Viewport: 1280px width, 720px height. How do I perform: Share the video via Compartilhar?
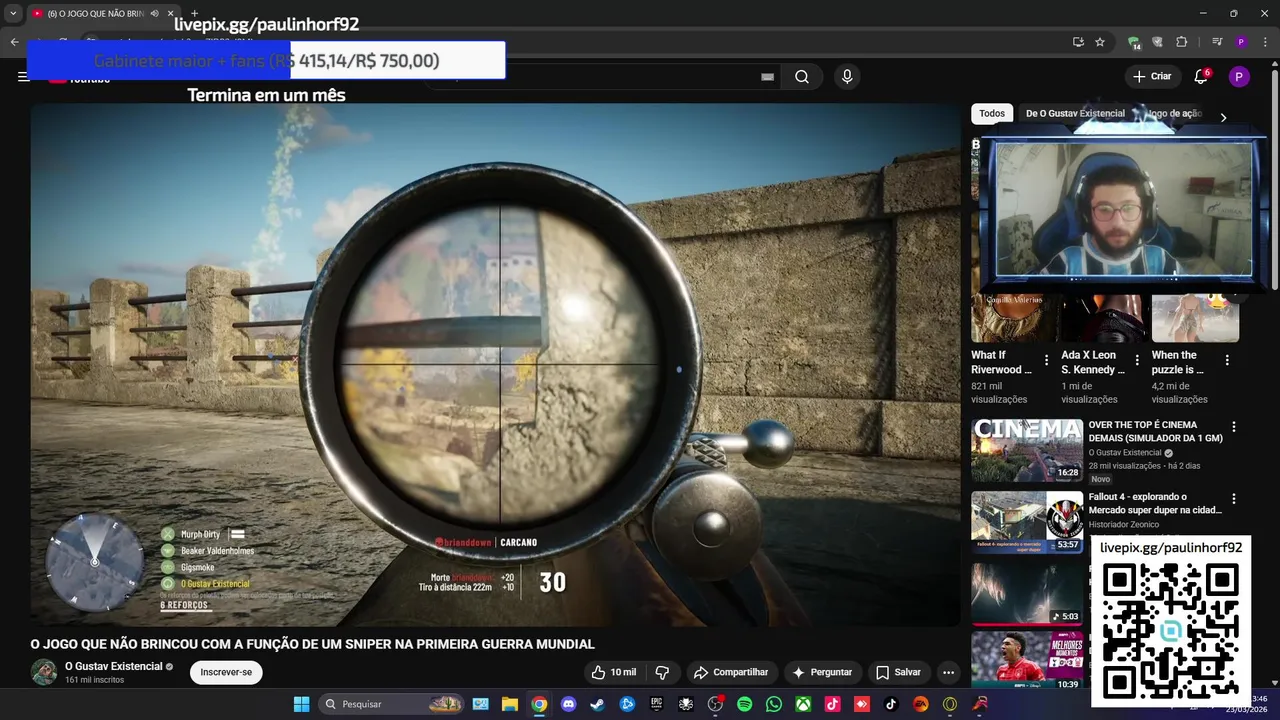coord(731,673)
